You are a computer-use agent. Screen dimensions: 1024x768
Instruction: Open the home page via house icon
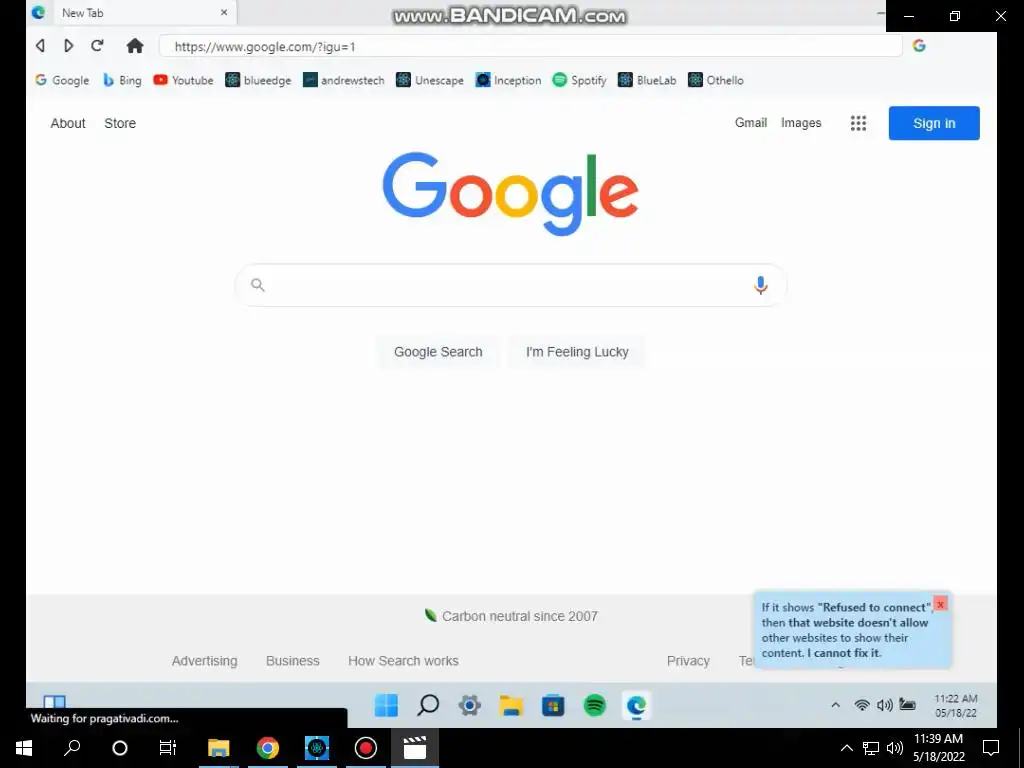135,46
